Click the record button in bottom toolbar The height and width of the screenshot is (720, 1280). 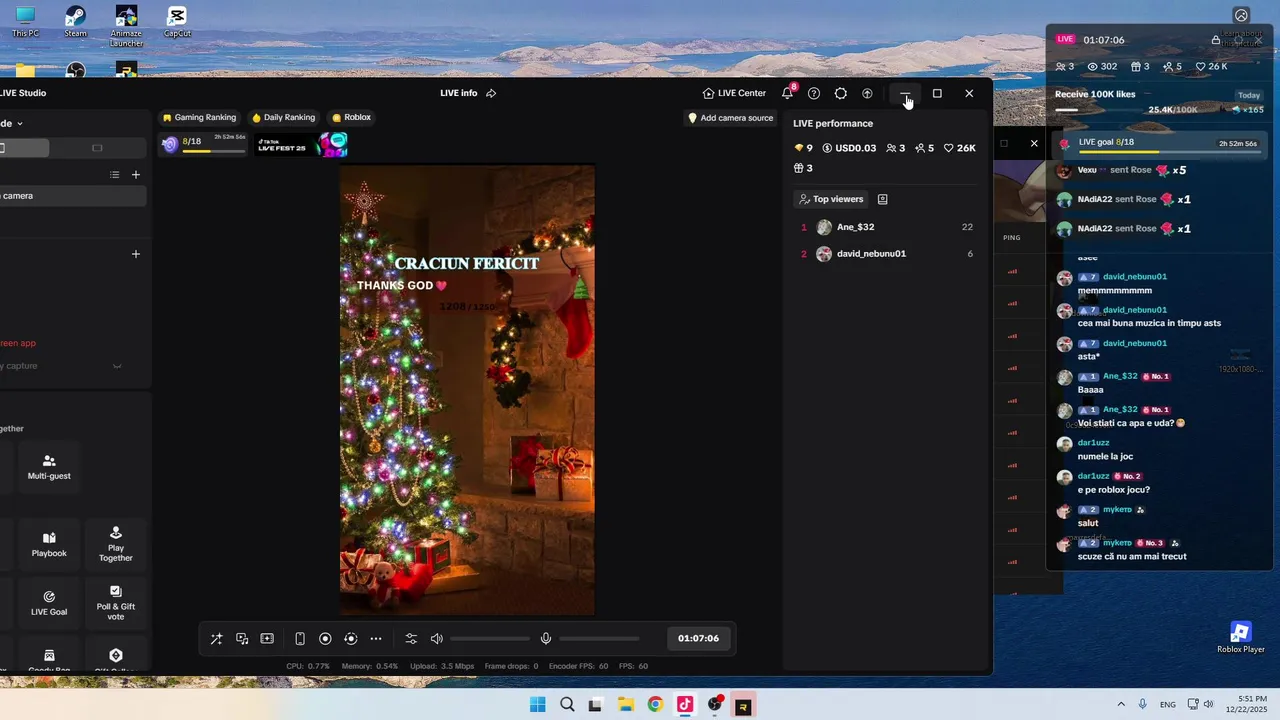coord(325,639)
